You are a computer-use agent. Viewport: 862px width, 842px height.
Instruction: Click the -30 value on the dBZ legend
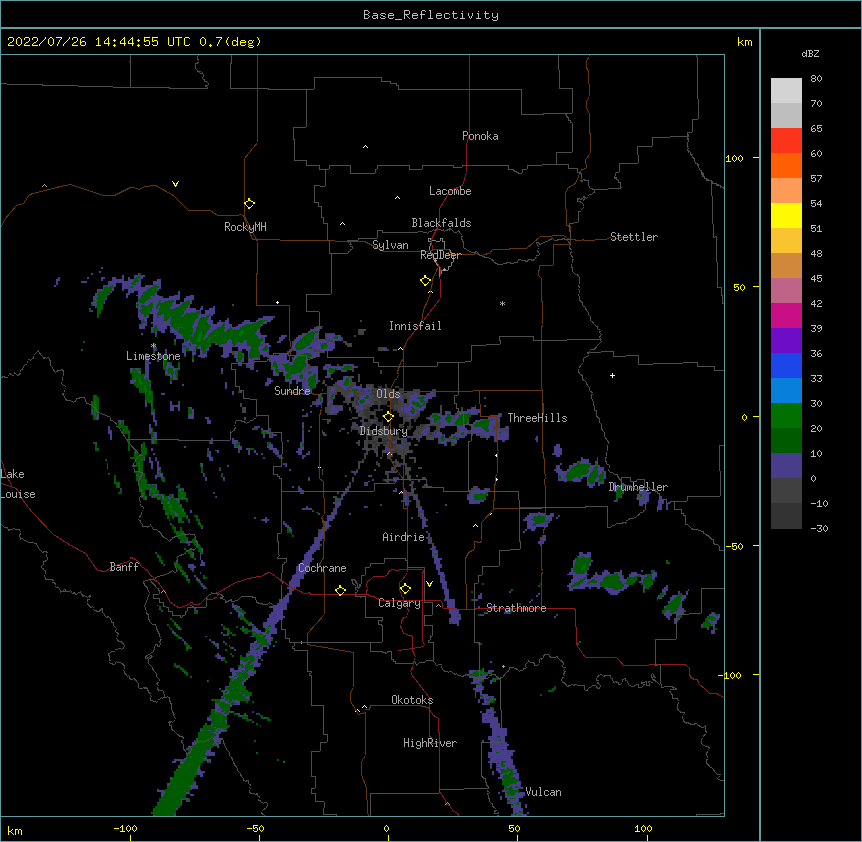(819, 528)
